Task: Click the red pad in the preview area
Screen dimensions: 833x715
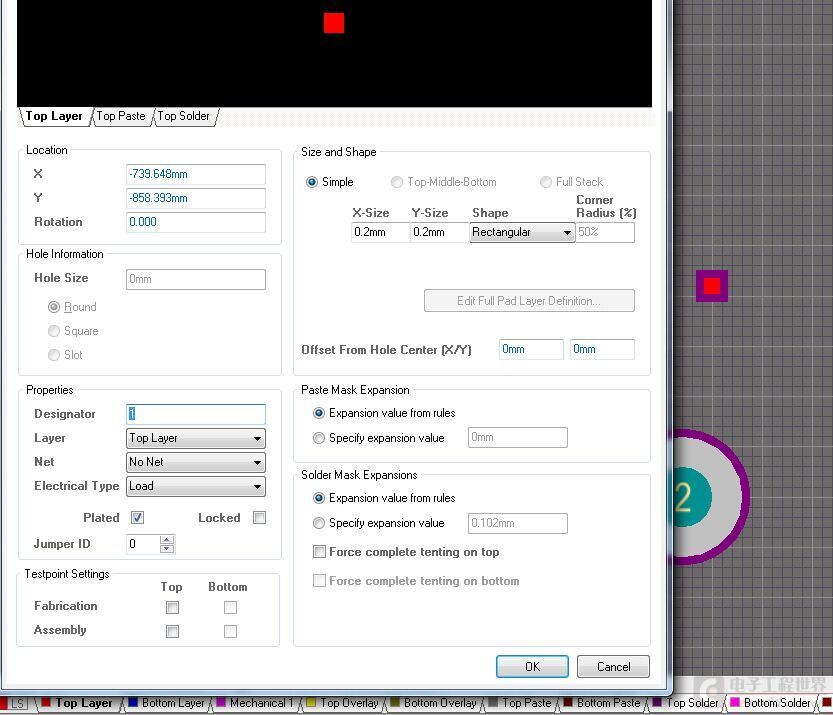Action: click(x=334, y=23)
